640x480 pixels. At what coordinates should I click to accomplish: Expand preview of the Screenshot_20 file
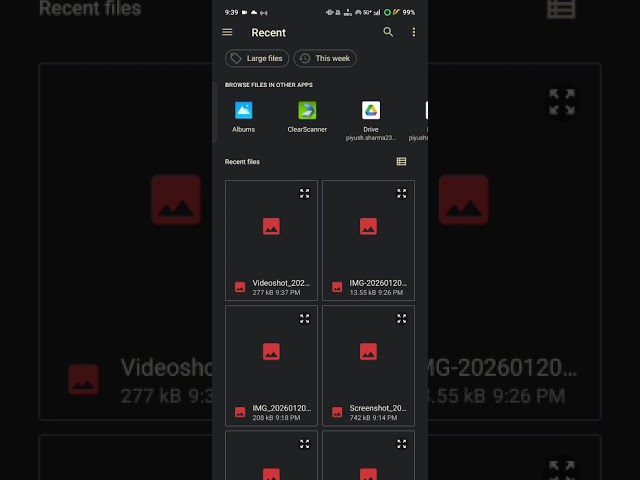[x=402, y=319]
